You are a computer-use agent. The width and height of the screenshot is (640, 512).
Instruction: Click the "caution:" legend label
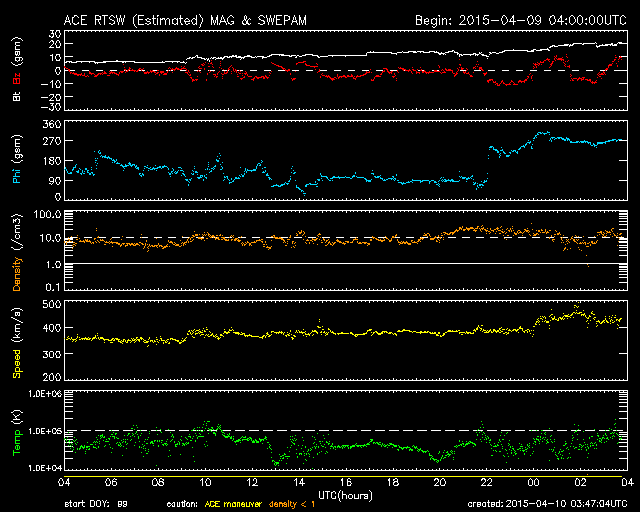[182, 504]
